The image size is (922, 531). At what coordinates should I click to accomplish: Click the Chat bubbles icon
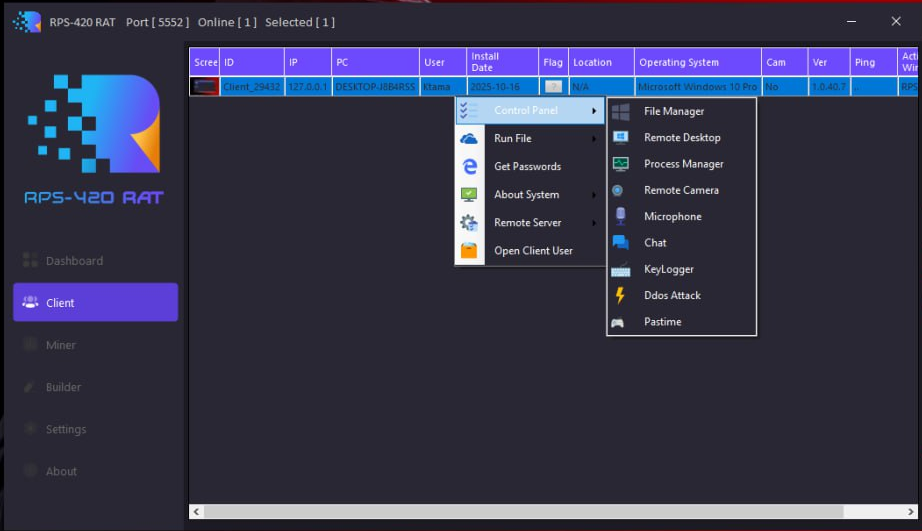coord(620,242)
